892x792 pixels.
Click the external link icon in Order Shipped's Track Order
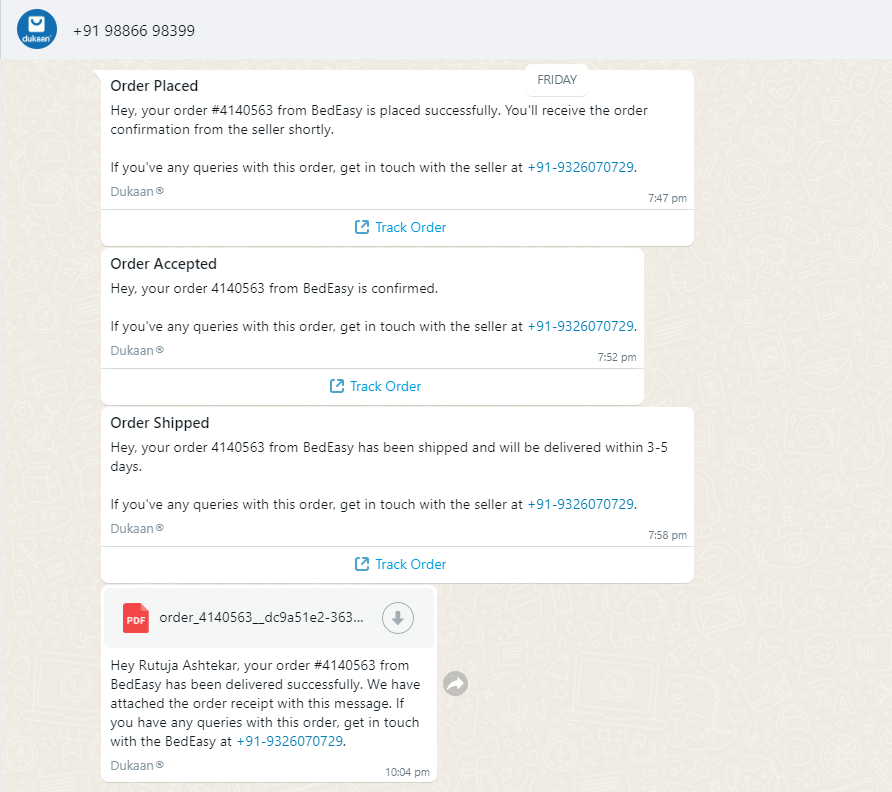(362, 564)
